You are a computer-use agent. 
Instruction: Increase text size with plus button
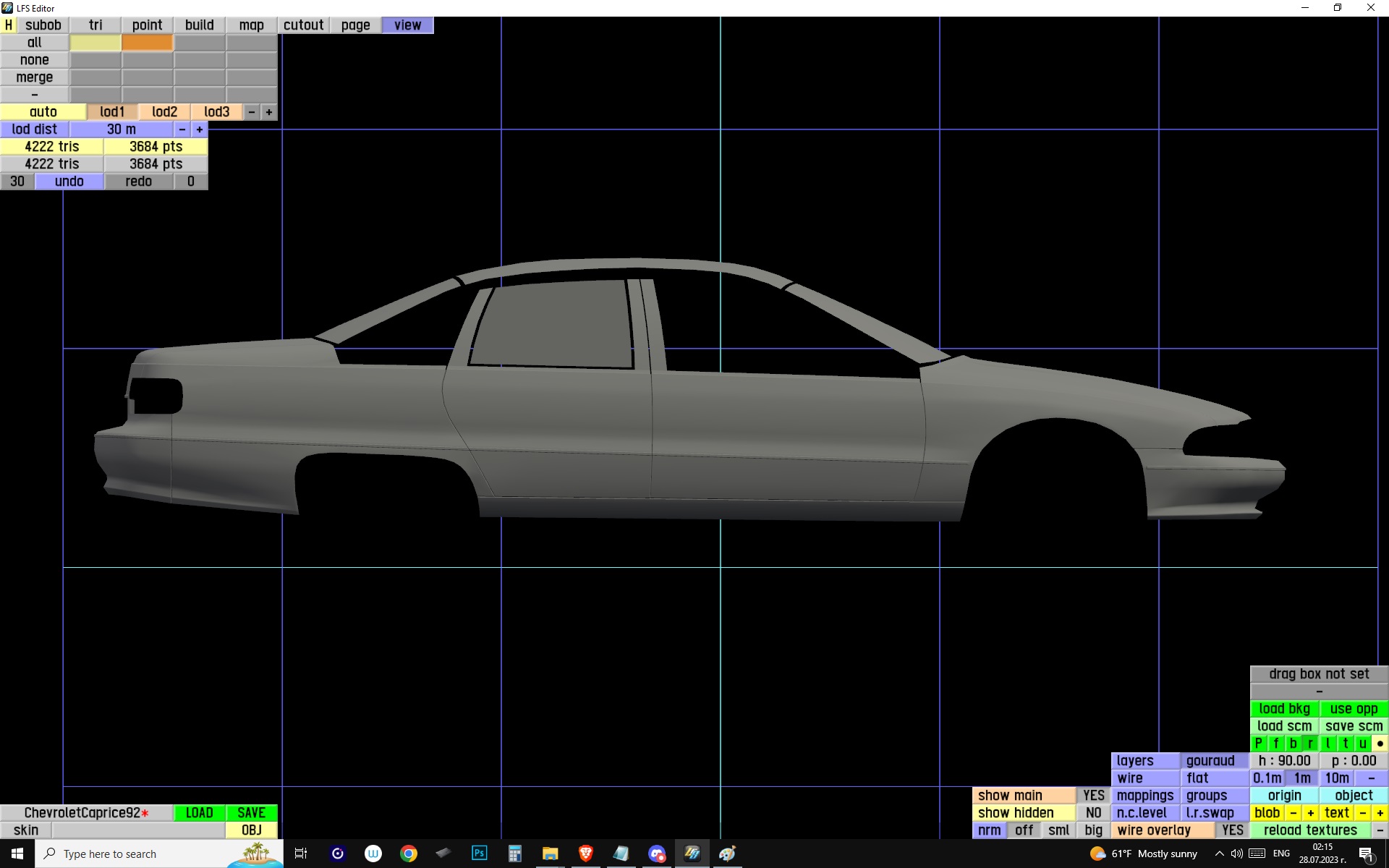click(1380, 813)
